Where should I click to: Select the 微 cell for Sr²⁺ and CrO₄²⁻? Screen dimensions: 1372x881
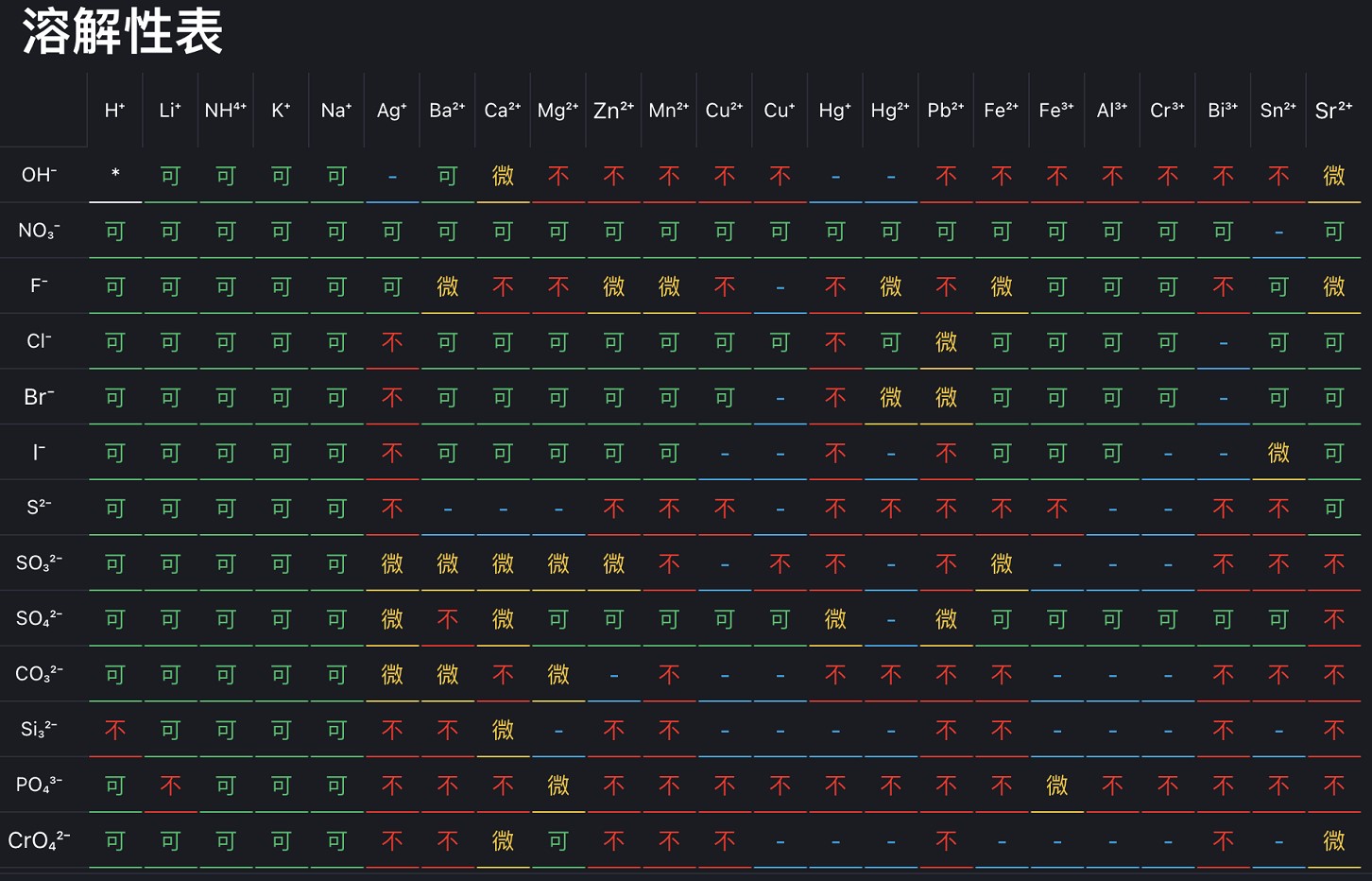coord(1333,840)
